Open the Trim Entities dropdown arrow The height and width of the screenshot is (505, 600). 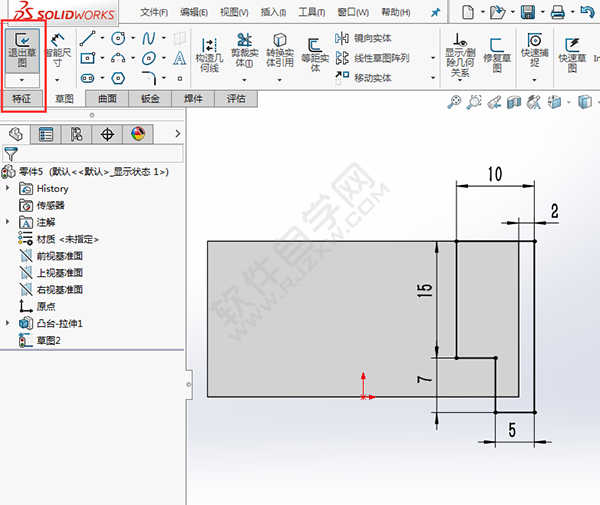tap(244, 80)
